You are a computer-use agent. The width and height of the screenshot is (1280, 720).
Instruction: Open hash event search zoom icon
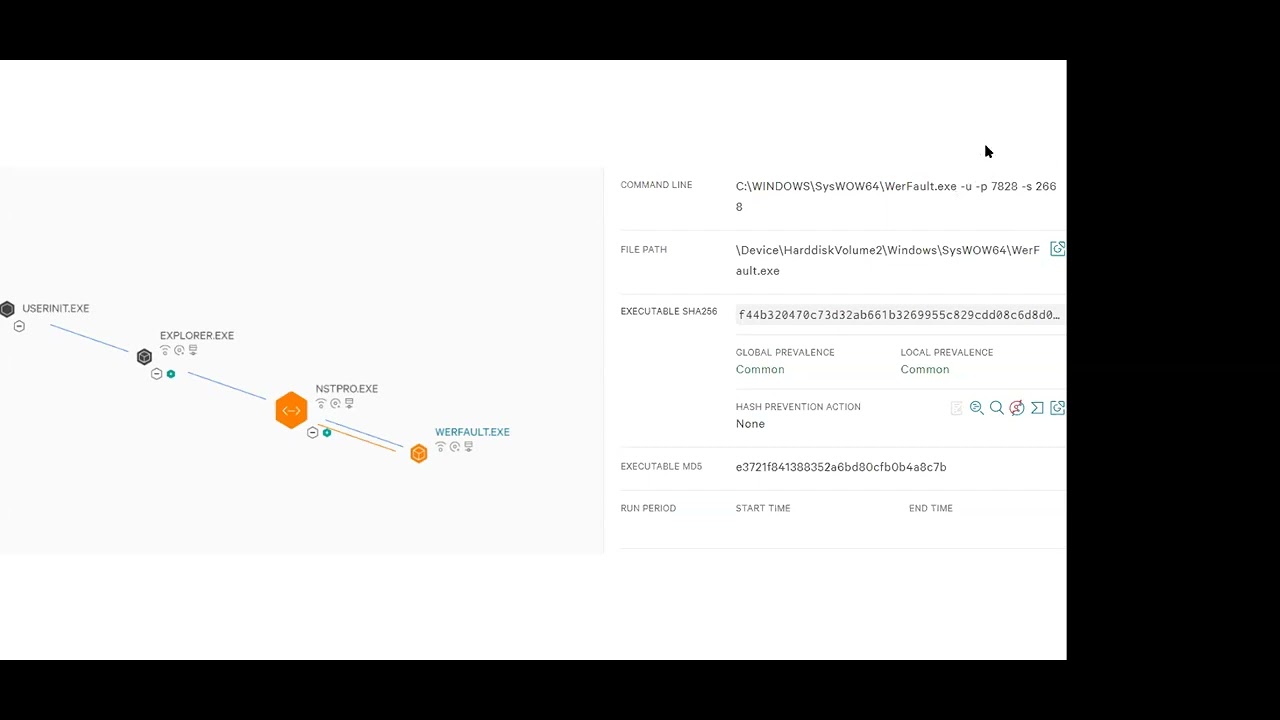(x=977, y=408)
